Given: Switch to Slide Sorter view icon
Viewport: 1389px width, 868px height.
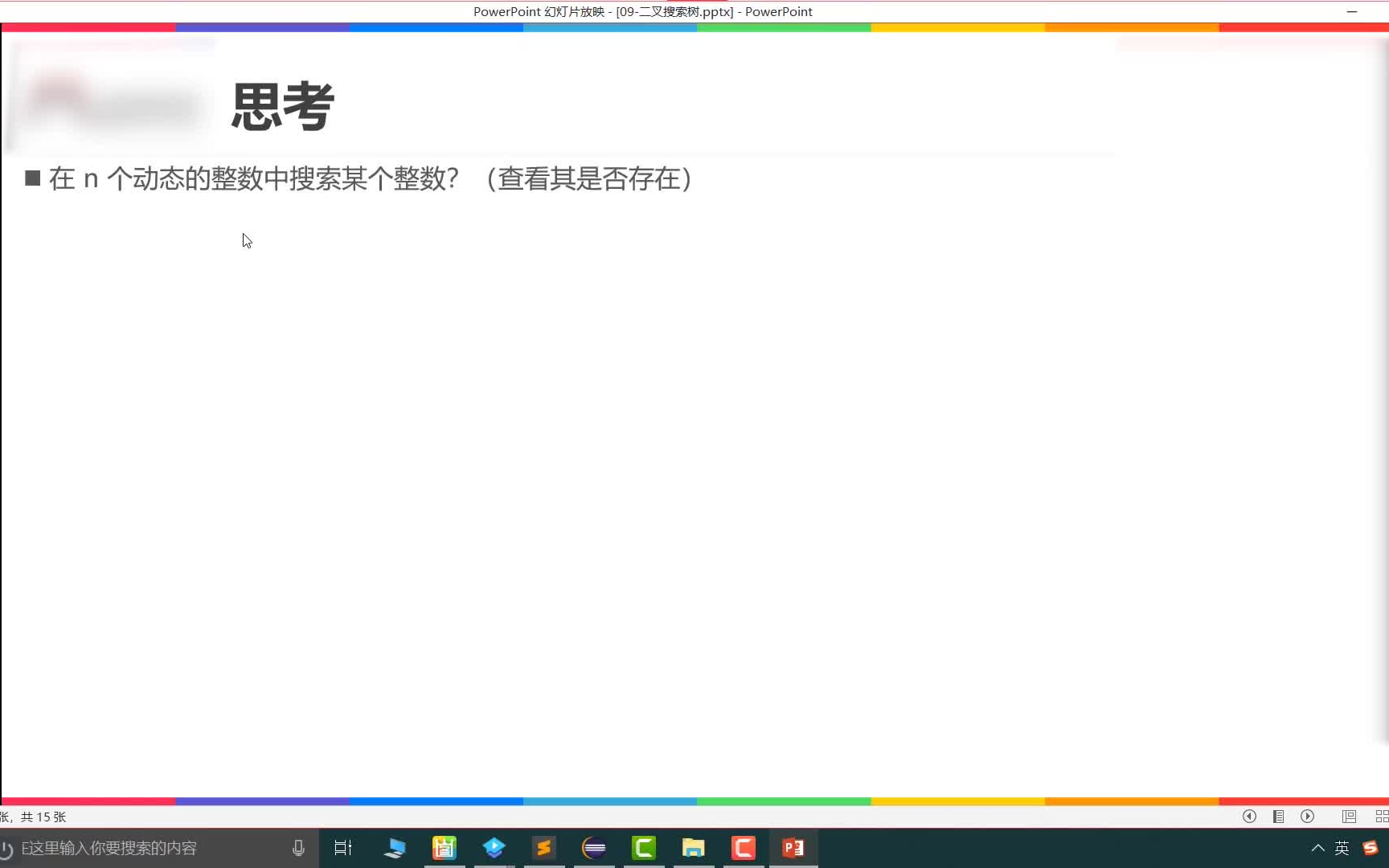Looking at the screenshot, I should (x=1382, y=817).
